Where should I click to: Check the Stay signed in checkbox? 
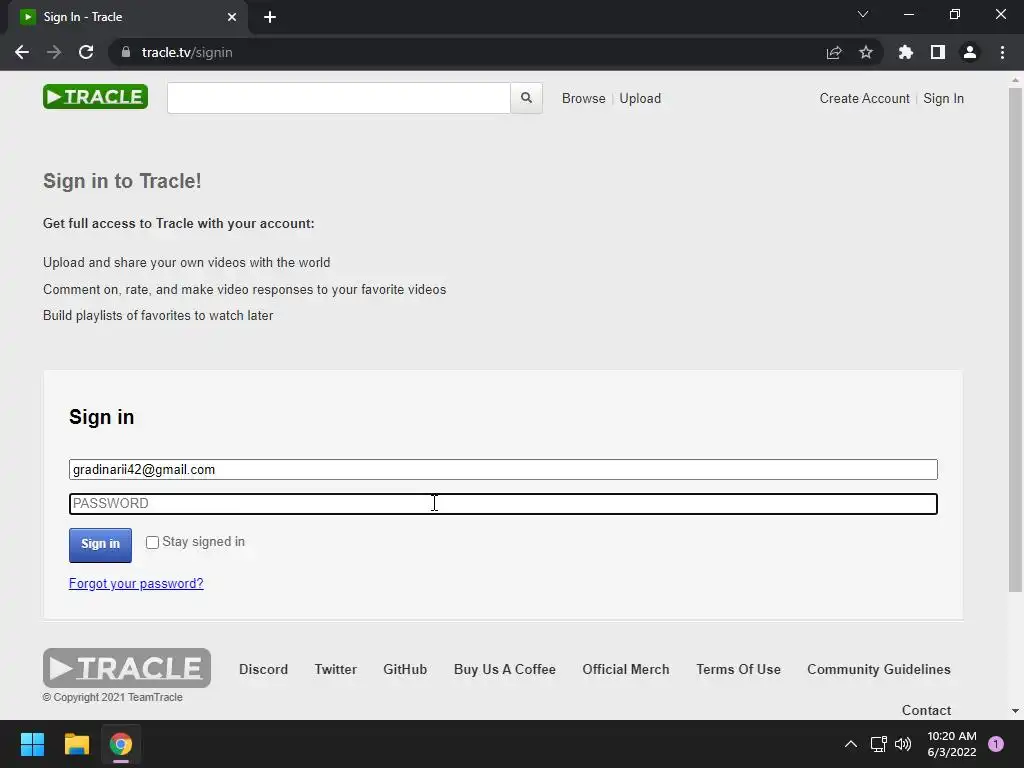tap(152, 543)
